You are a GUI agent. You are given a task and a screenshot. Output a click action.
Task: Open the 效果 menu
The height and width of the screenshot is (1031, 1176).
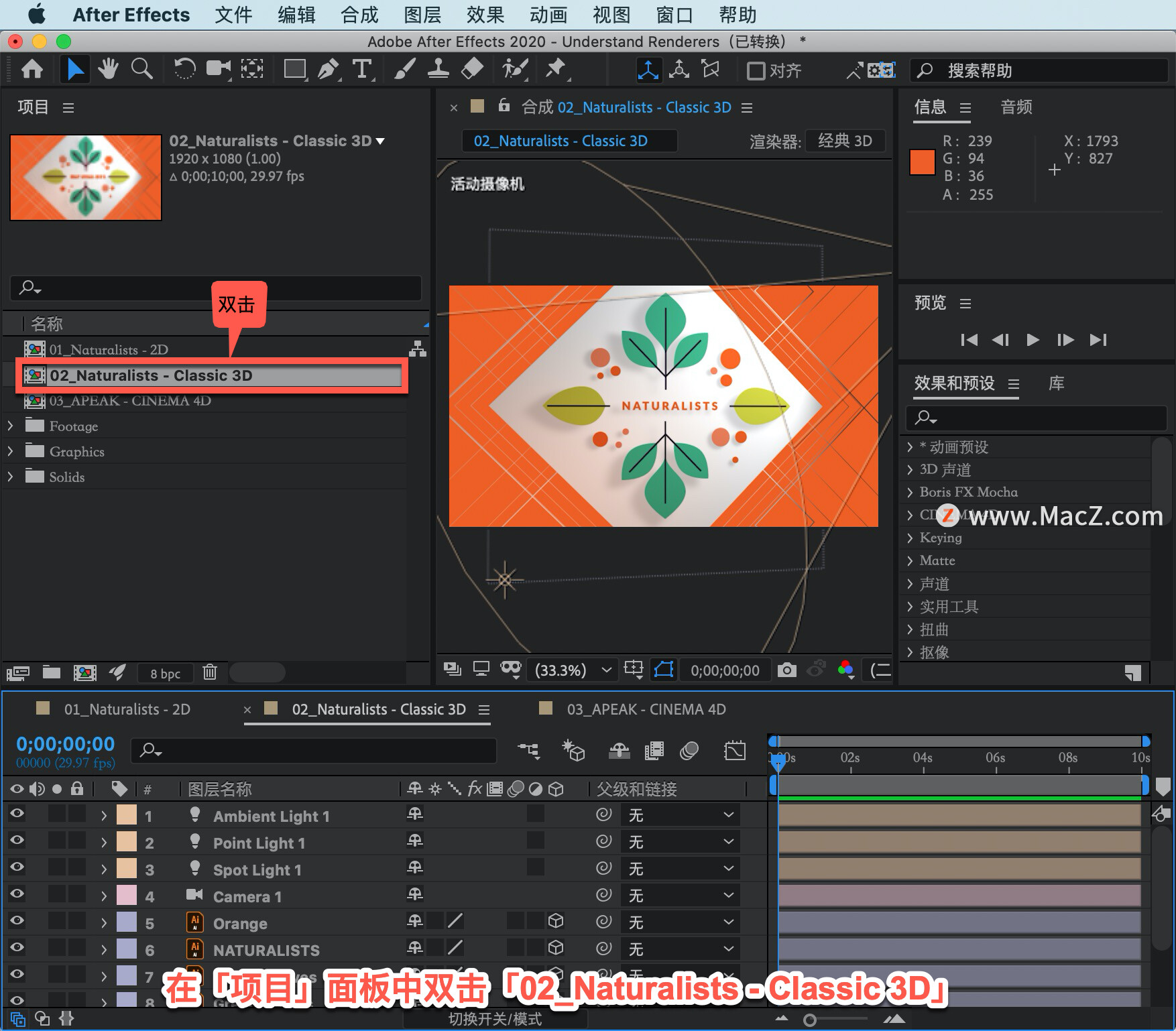485,15
